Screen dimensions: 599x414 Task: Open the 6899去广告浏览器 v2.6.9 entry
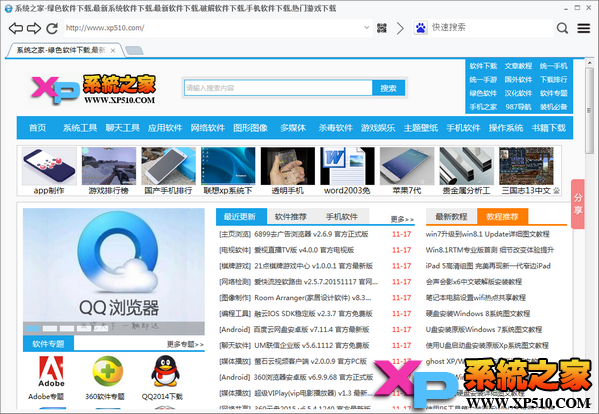311,234
